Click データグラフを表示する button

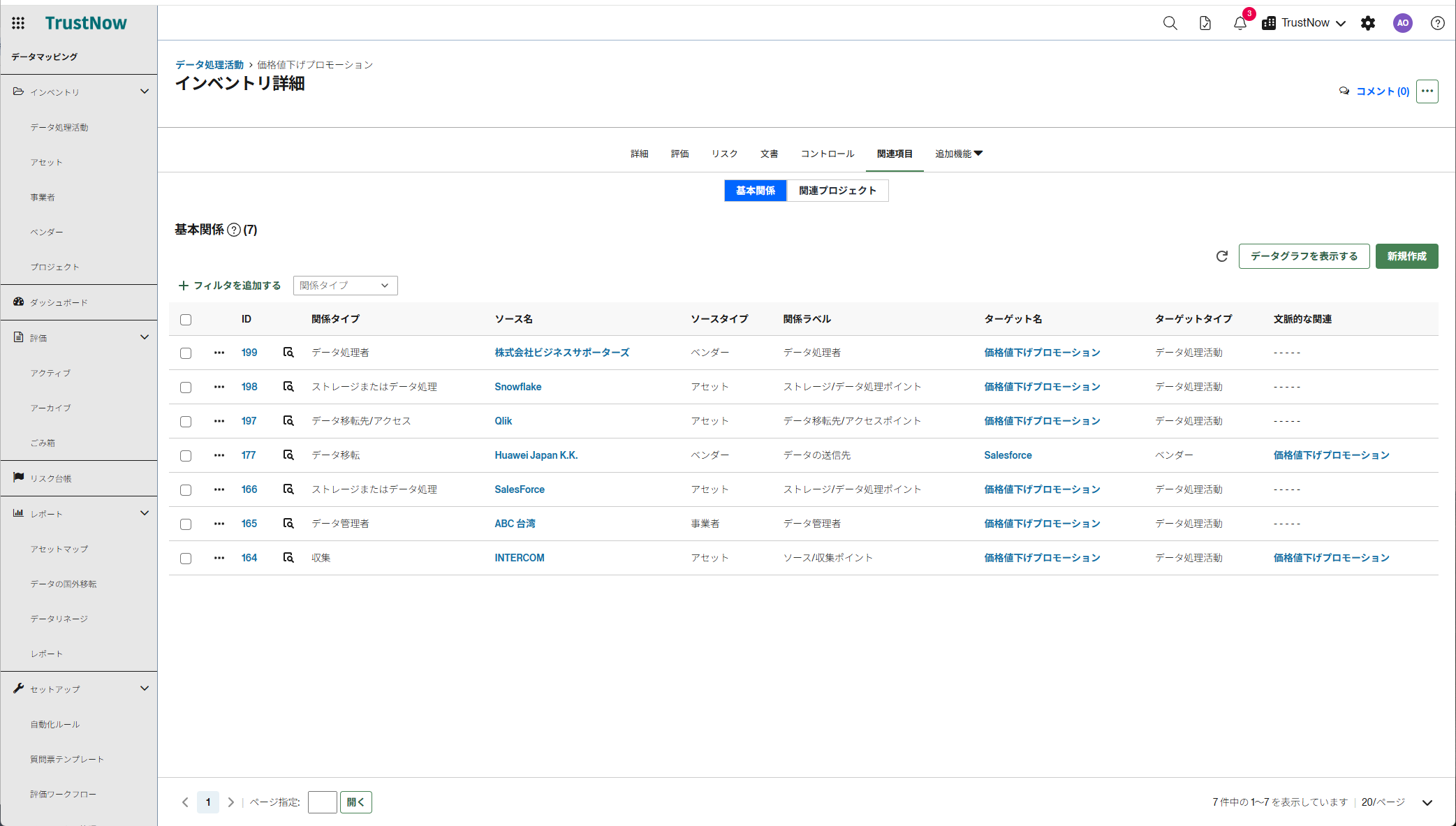(1304, 256)
